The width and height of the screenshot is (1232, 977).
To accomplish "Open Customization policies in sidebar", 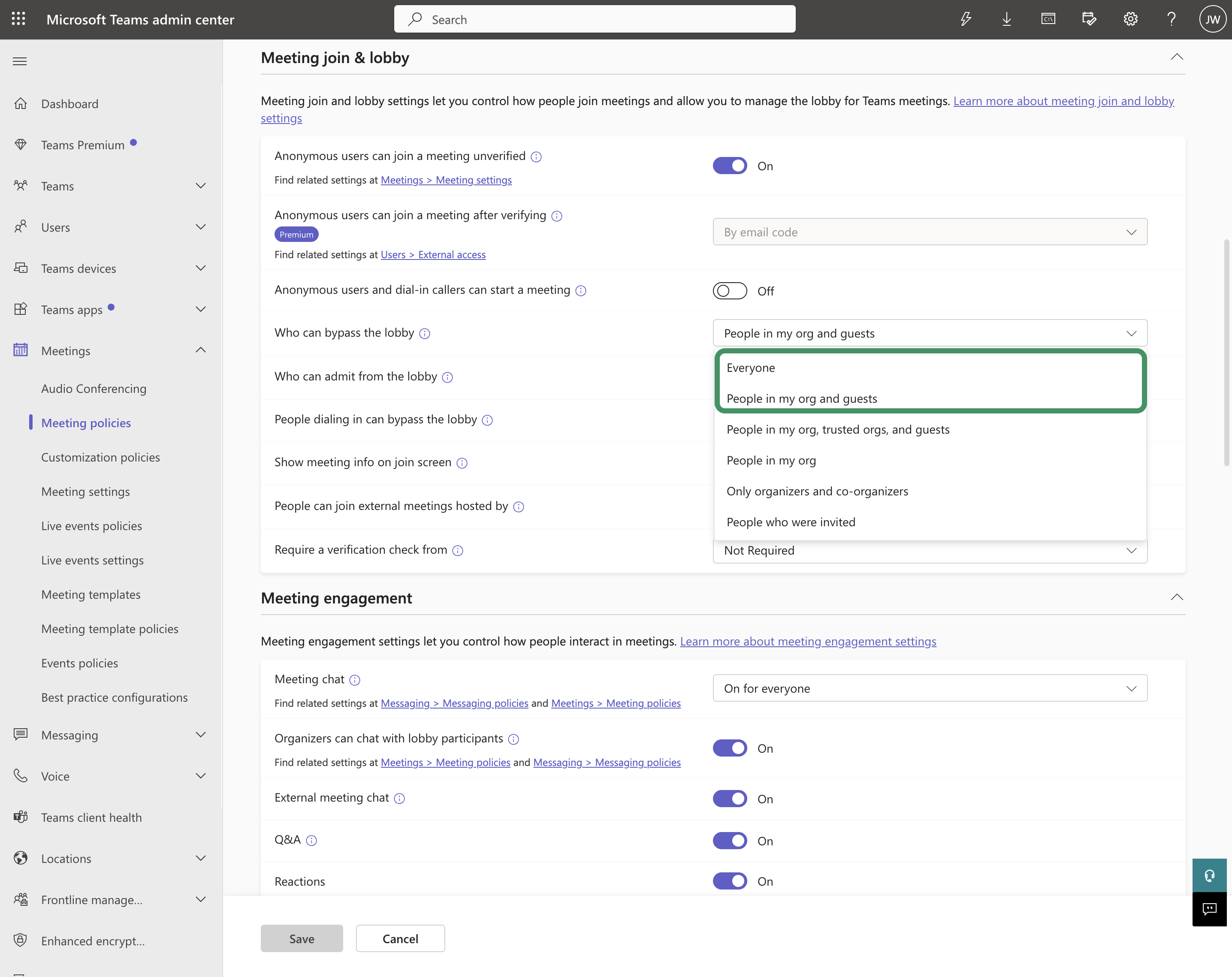I will pos(100,457).
